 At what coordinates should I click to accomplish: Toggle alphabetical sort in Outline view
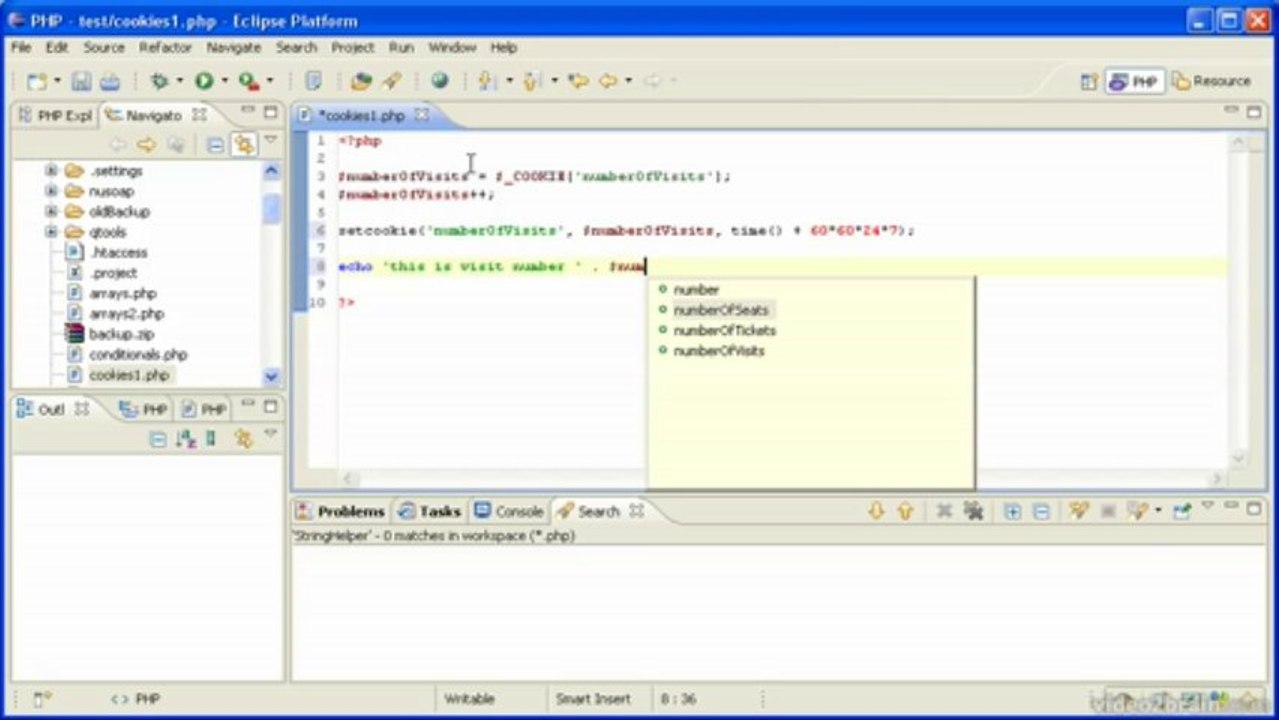pyautogui.click(x=185, y=439)
